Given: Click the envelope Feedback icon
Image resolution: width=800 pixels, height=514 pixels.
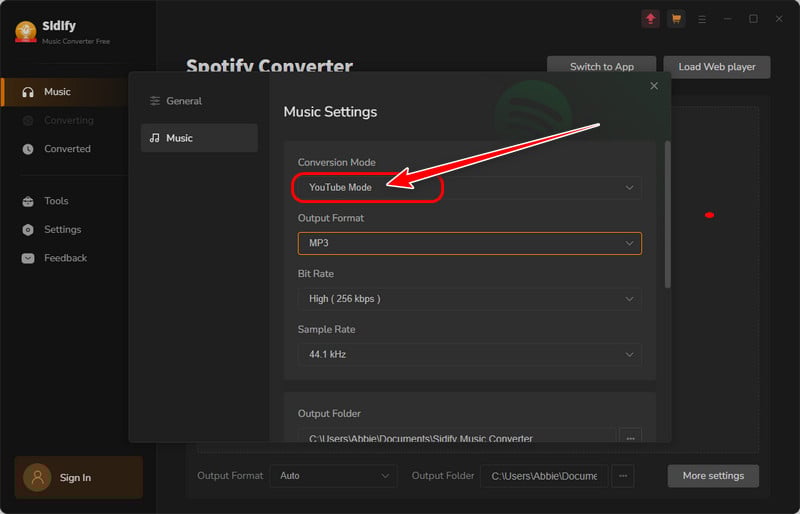Looking at the screenshot, I should [28, 258].
